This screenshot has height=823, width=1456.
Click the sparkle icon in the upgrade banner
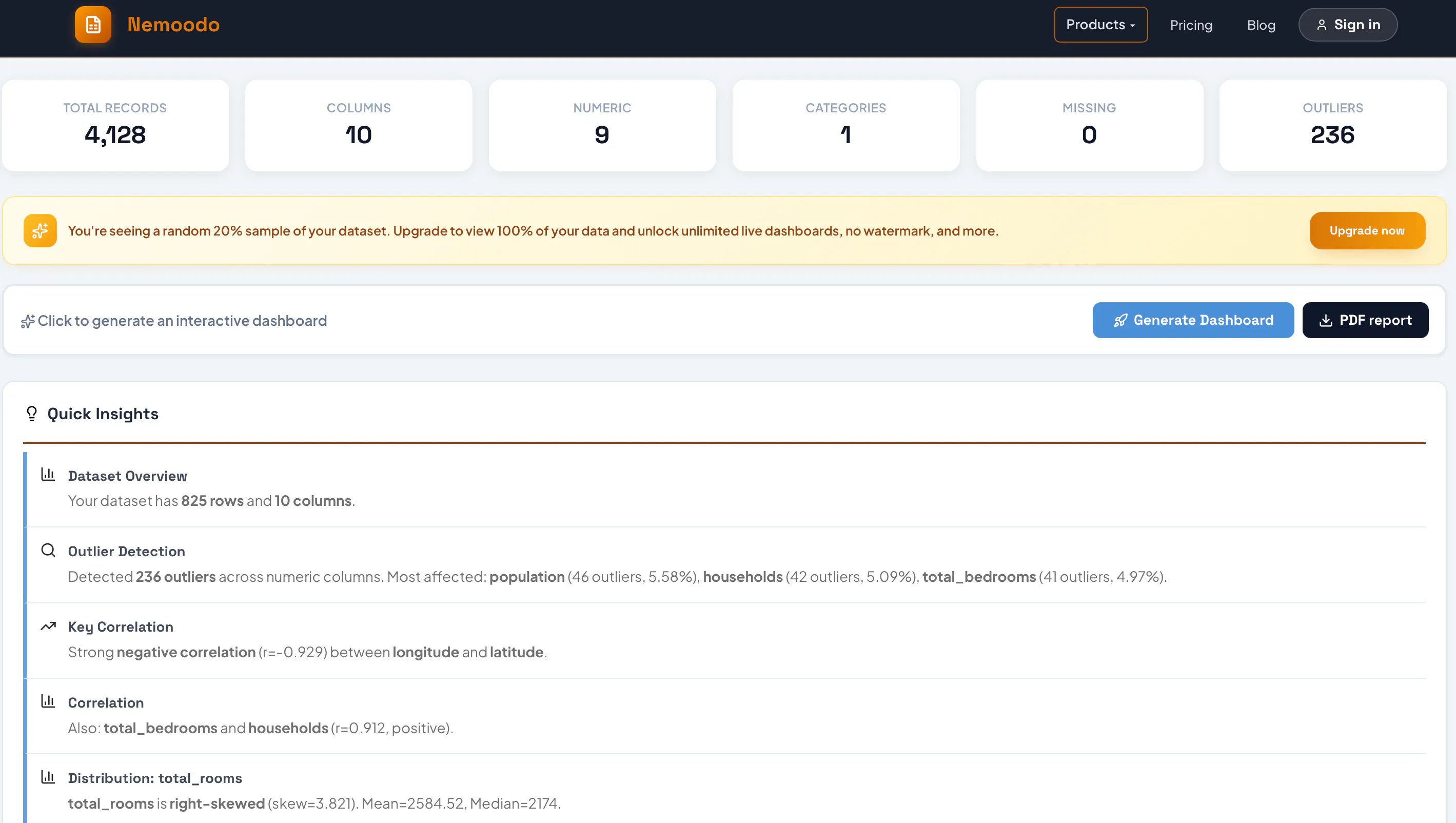pos(40,230)
